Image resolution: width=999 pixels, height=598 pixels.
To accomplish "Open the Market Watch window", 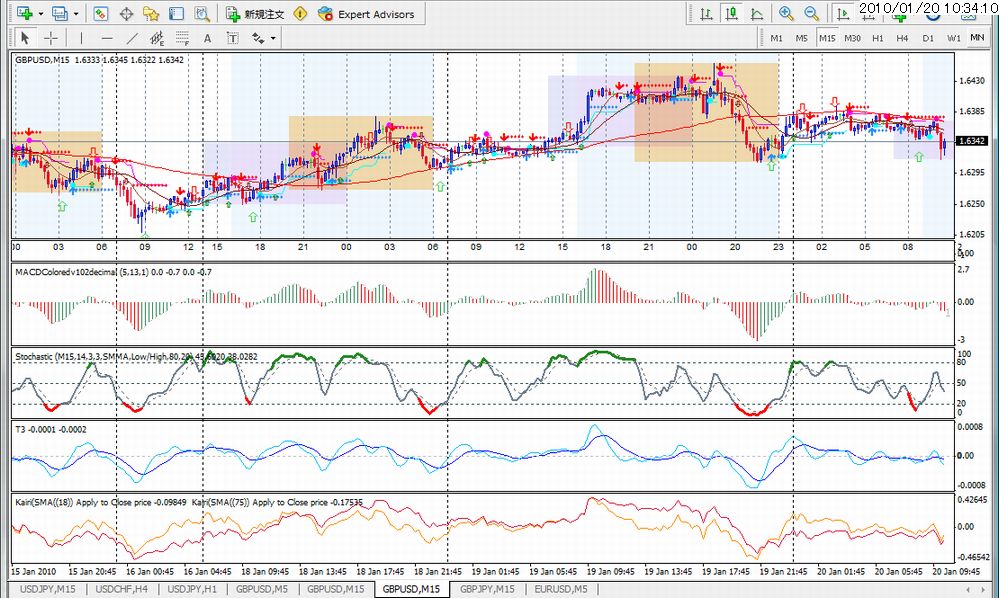I will tap(101, 13).
